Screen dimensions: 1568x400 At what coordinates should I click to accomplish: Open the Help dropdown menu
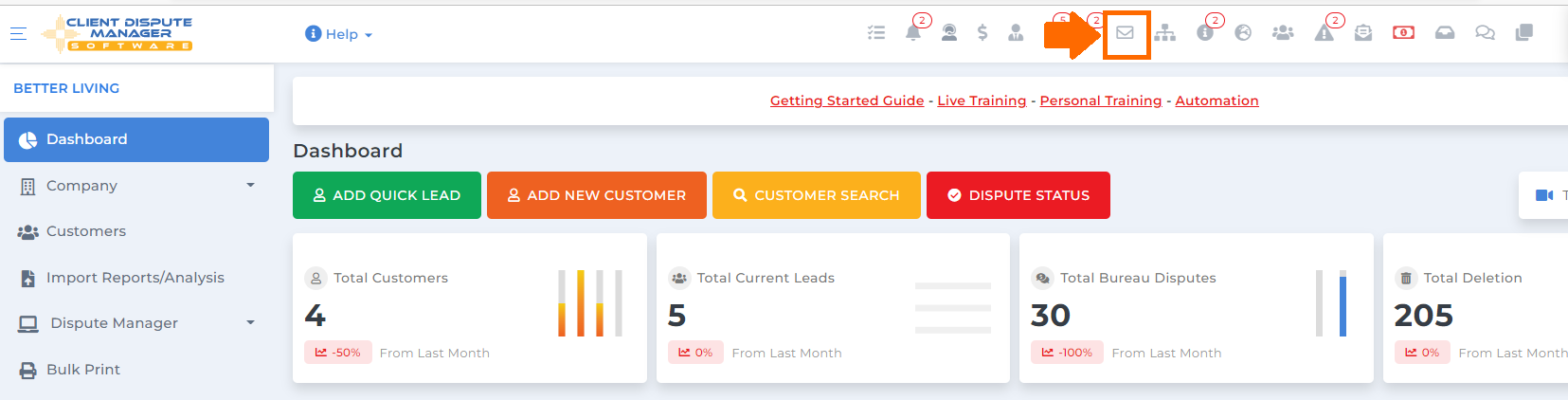tap(338, 34)
